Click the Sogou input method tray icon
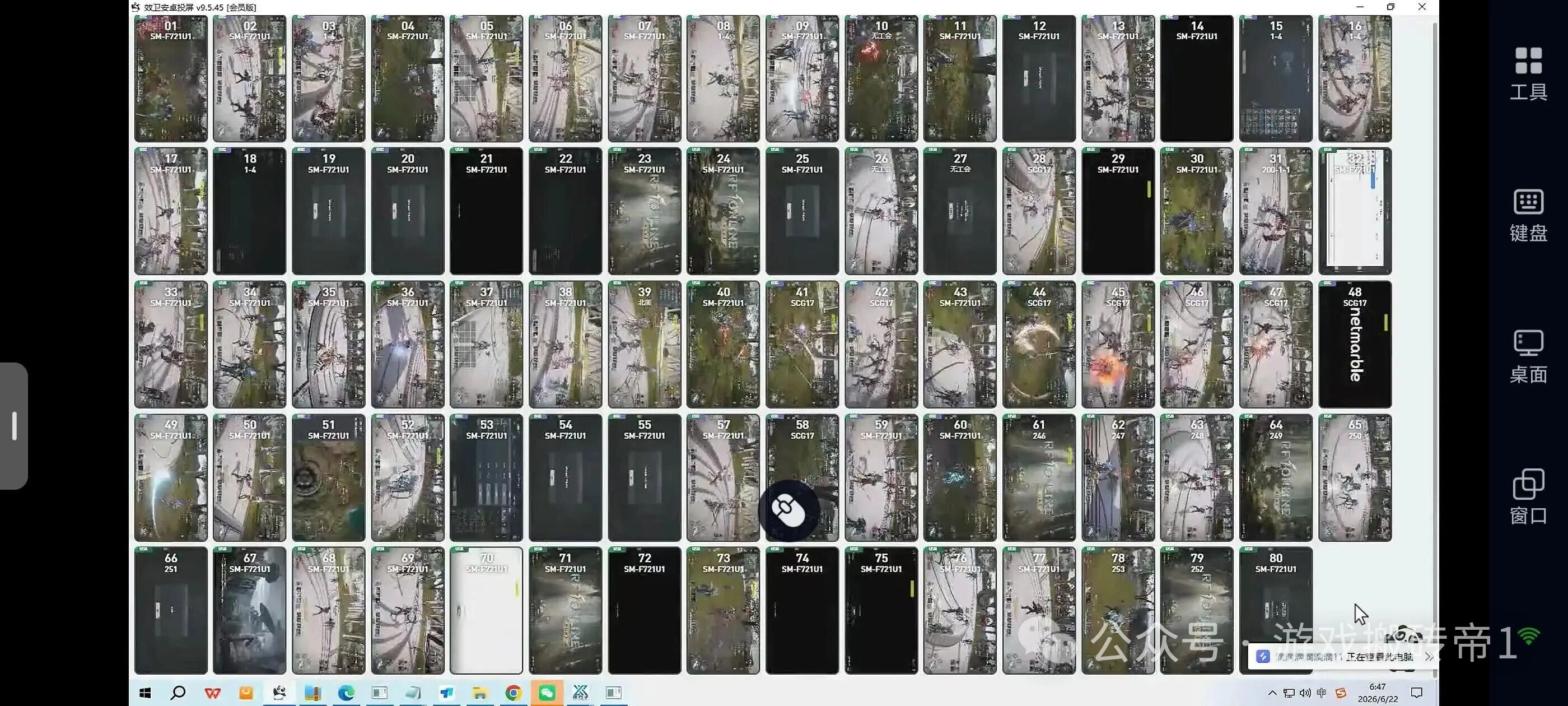 pyautogui.click(x=1340, y=693)
